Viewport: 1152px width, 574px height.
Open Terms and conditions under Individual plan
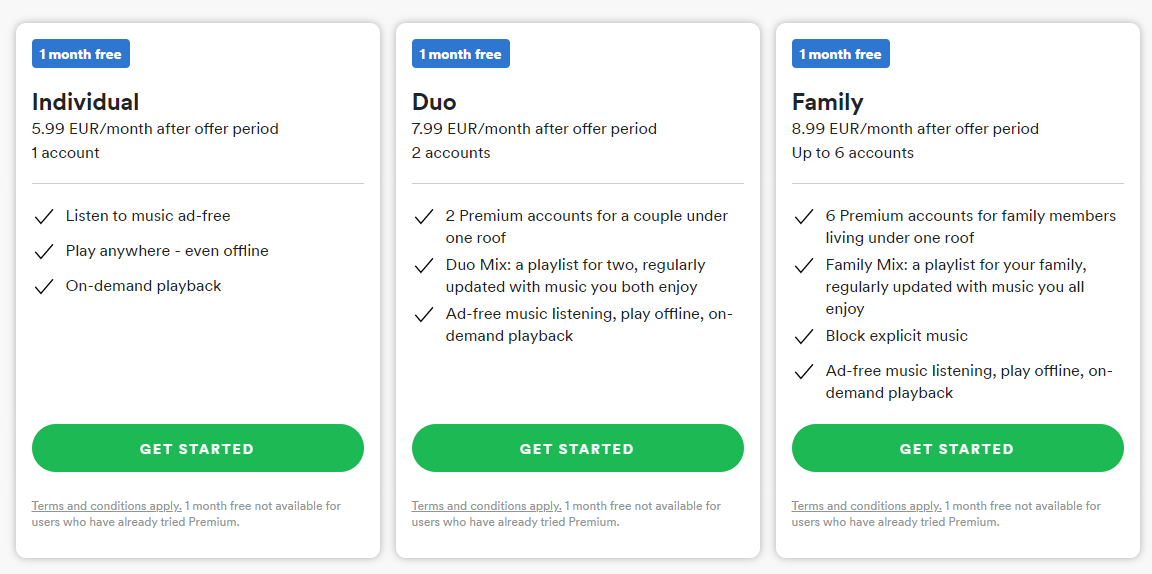[106, 506]
